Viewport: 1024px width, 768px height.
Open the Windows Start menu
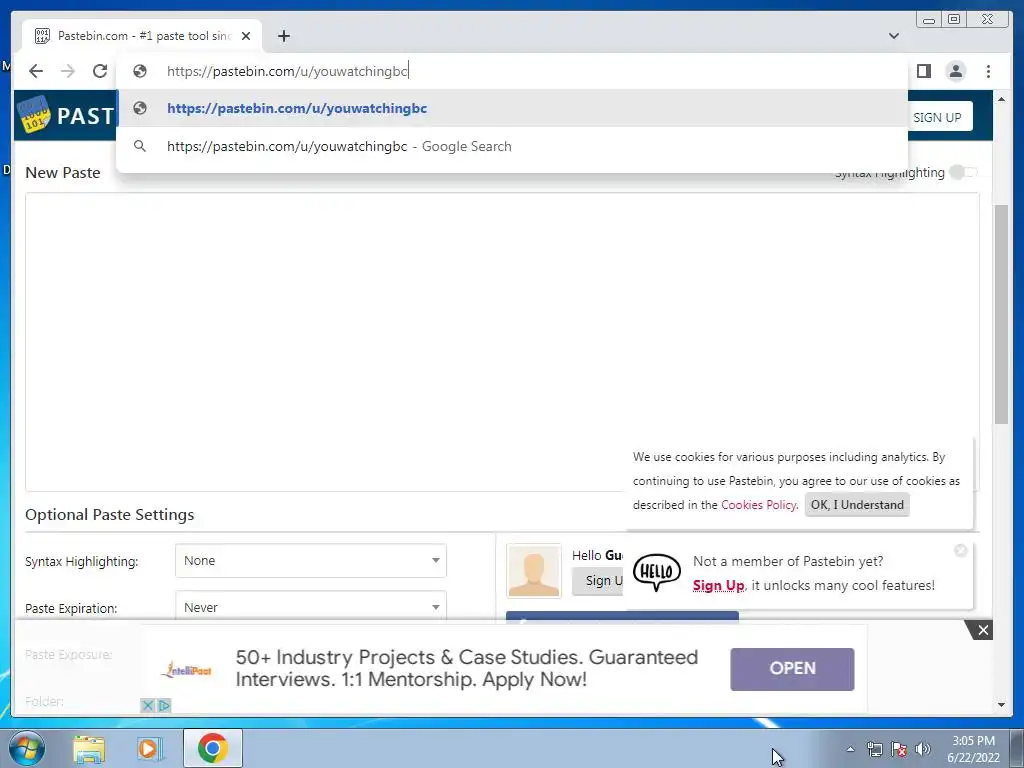tap(26, 748)
